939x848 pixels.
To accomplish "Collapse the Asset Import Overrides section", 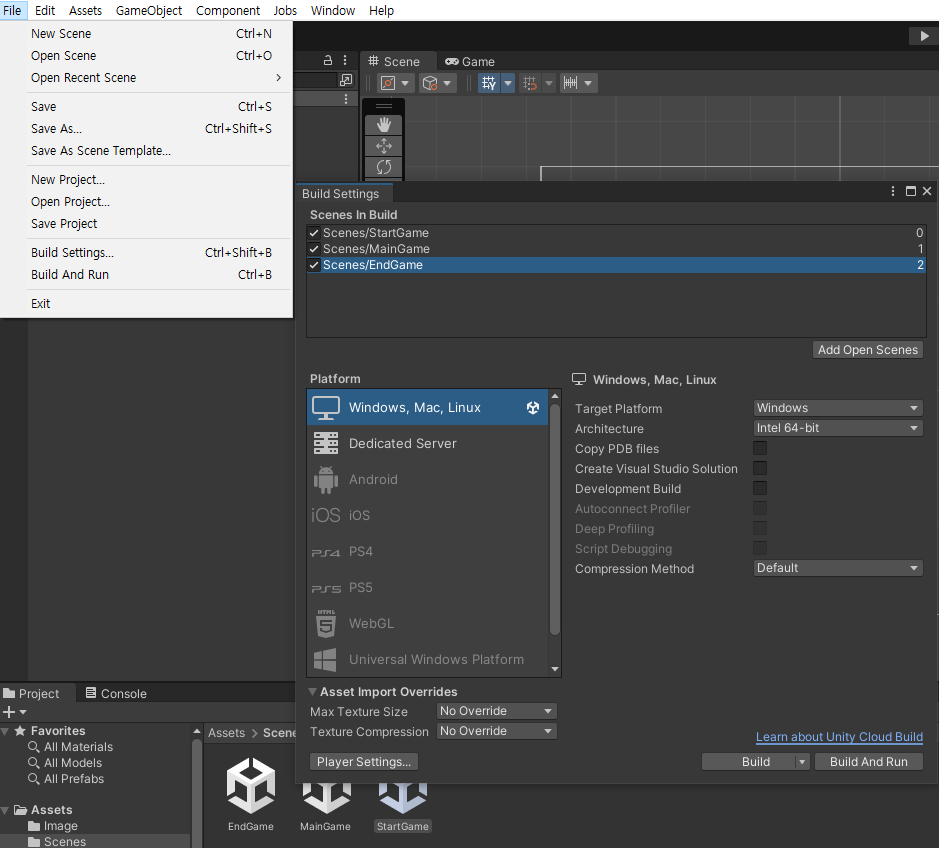I will tap(312, 692).
